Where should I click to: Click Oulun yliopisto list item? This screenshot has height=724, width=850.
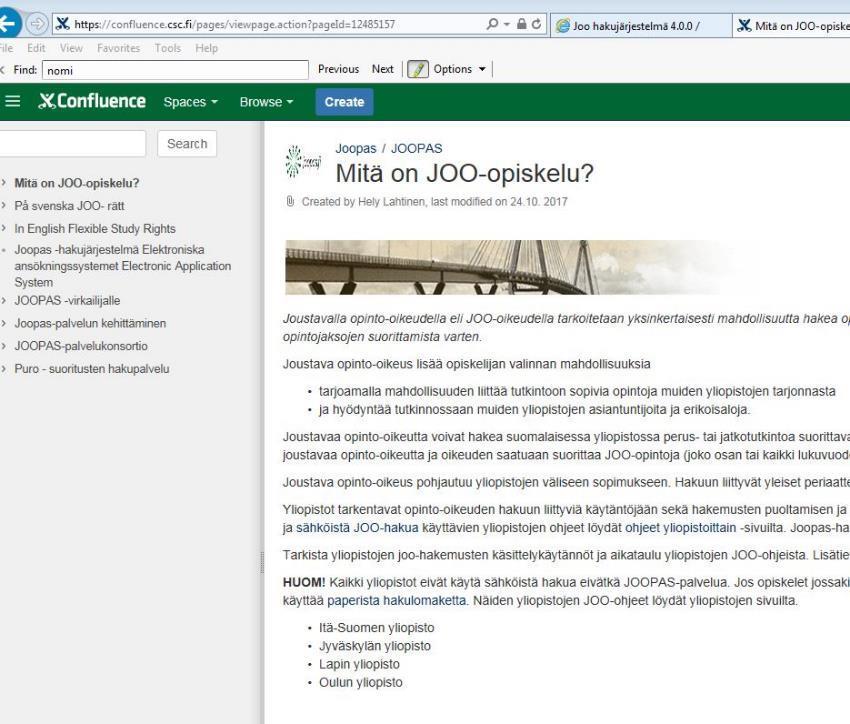point(360,682)
